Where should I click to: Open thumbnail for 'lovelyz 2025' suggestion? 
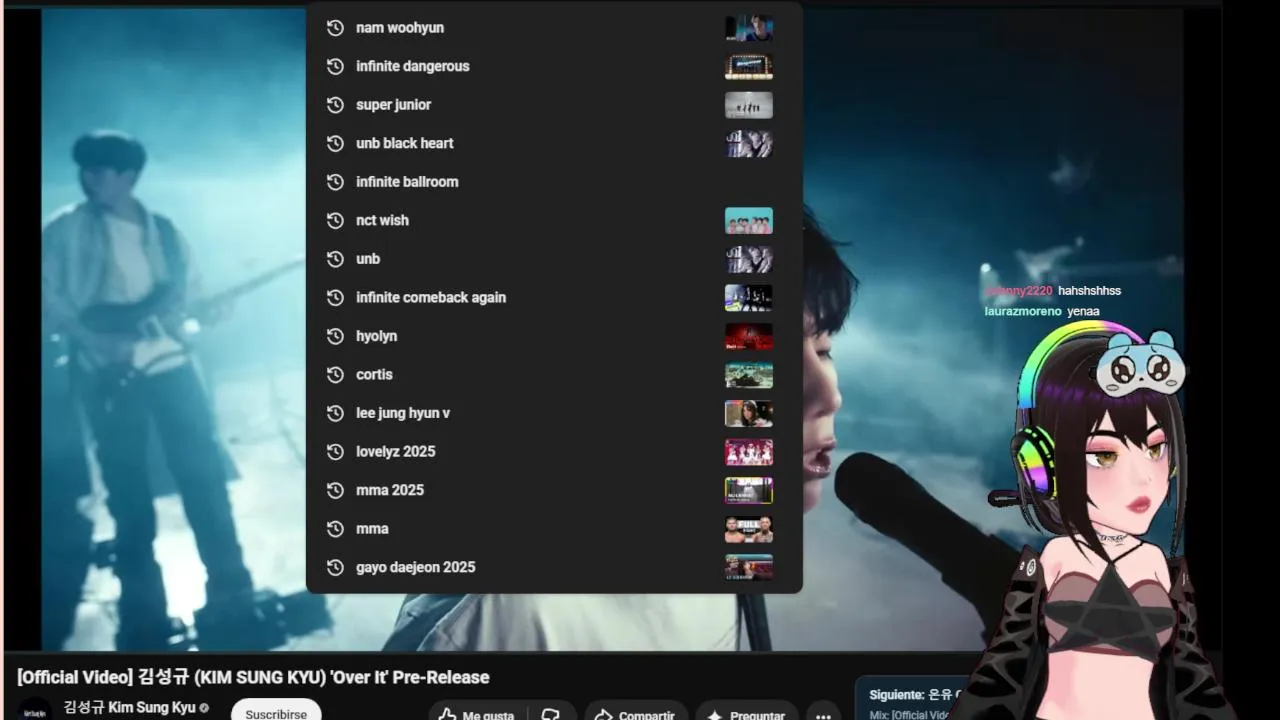coord(749,452)
